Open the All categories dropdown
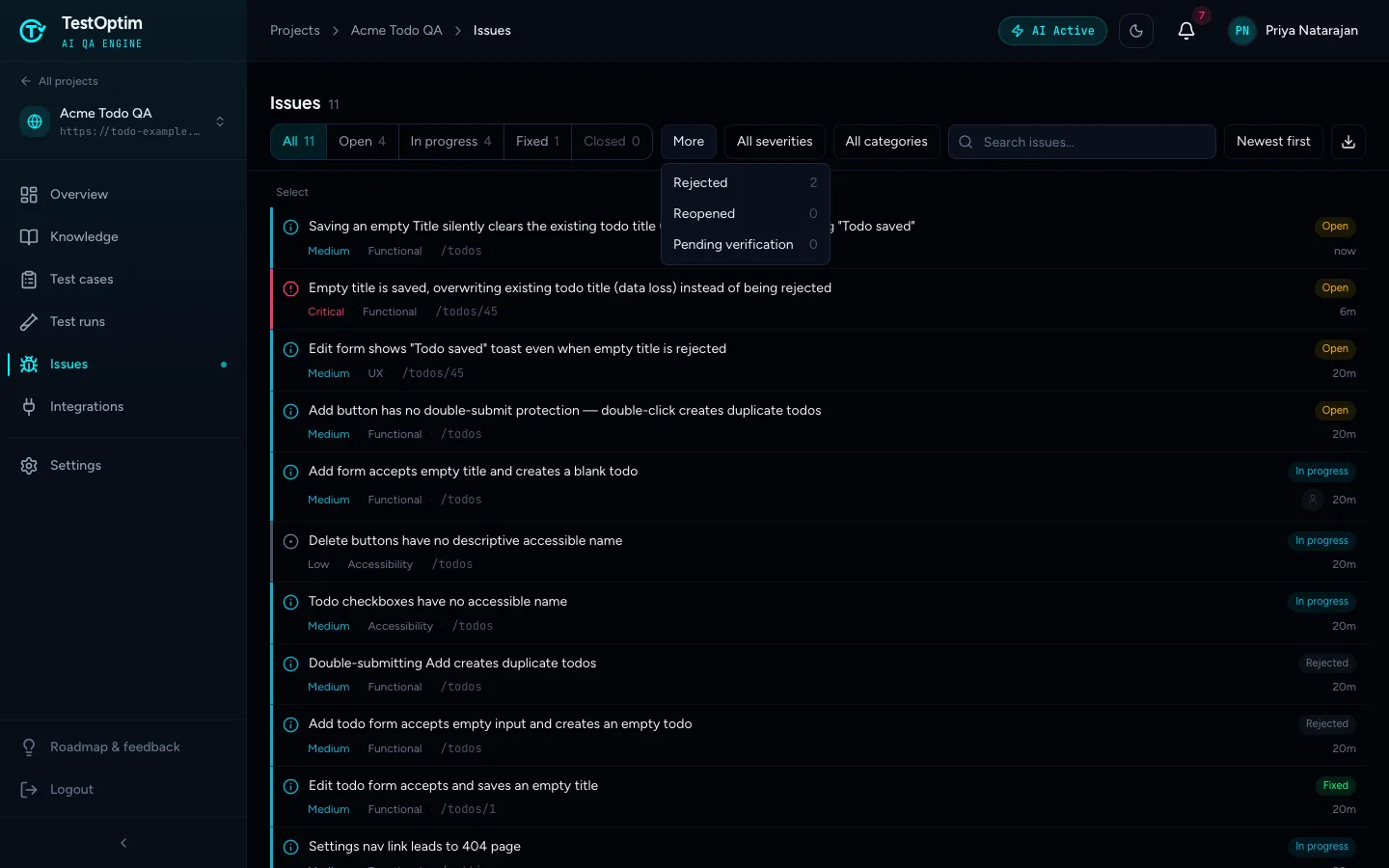The image size is (1389, 868). tap(886, 142)
